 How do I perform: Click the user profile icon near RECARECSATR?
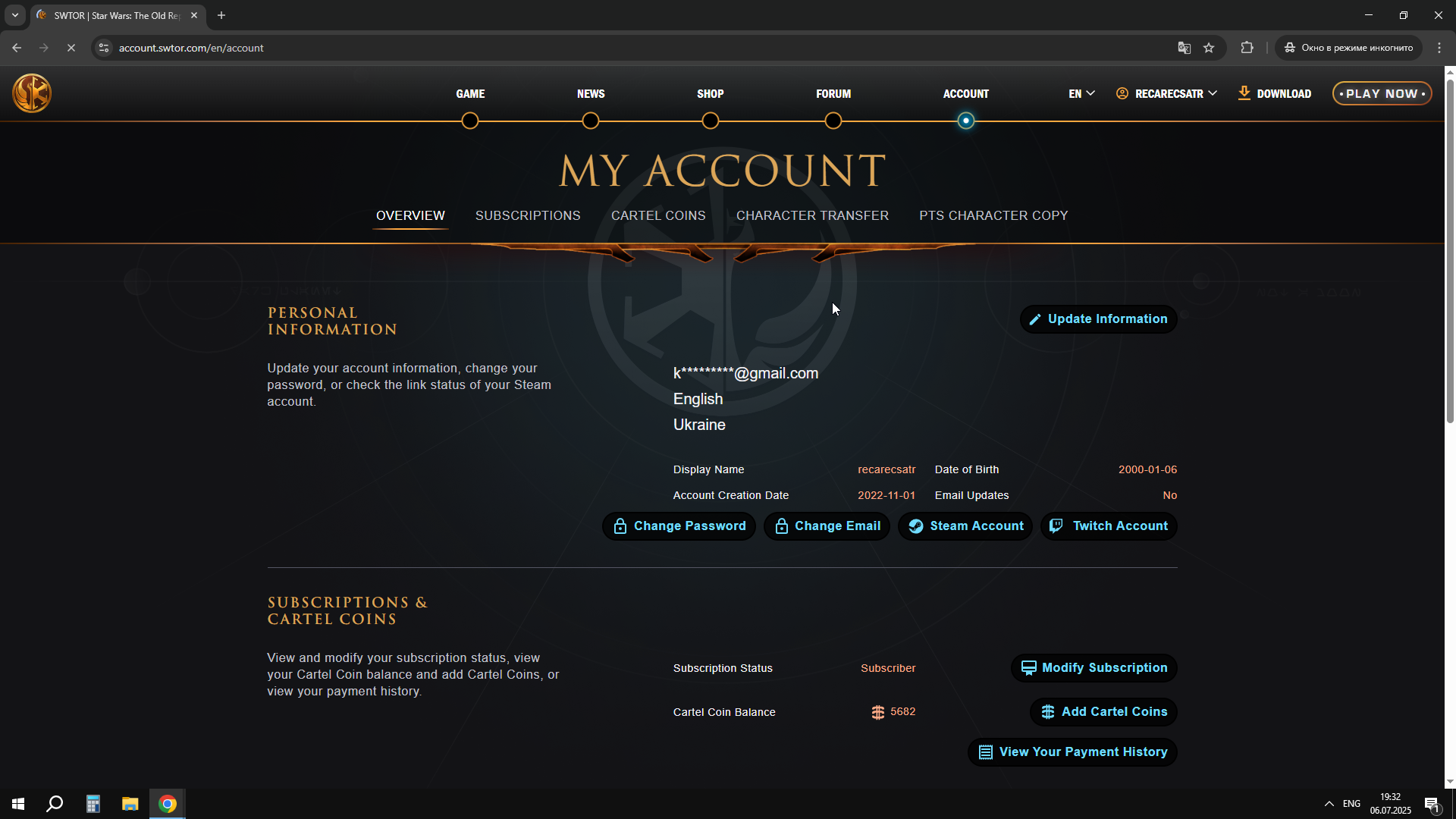tap(1122, 93)
